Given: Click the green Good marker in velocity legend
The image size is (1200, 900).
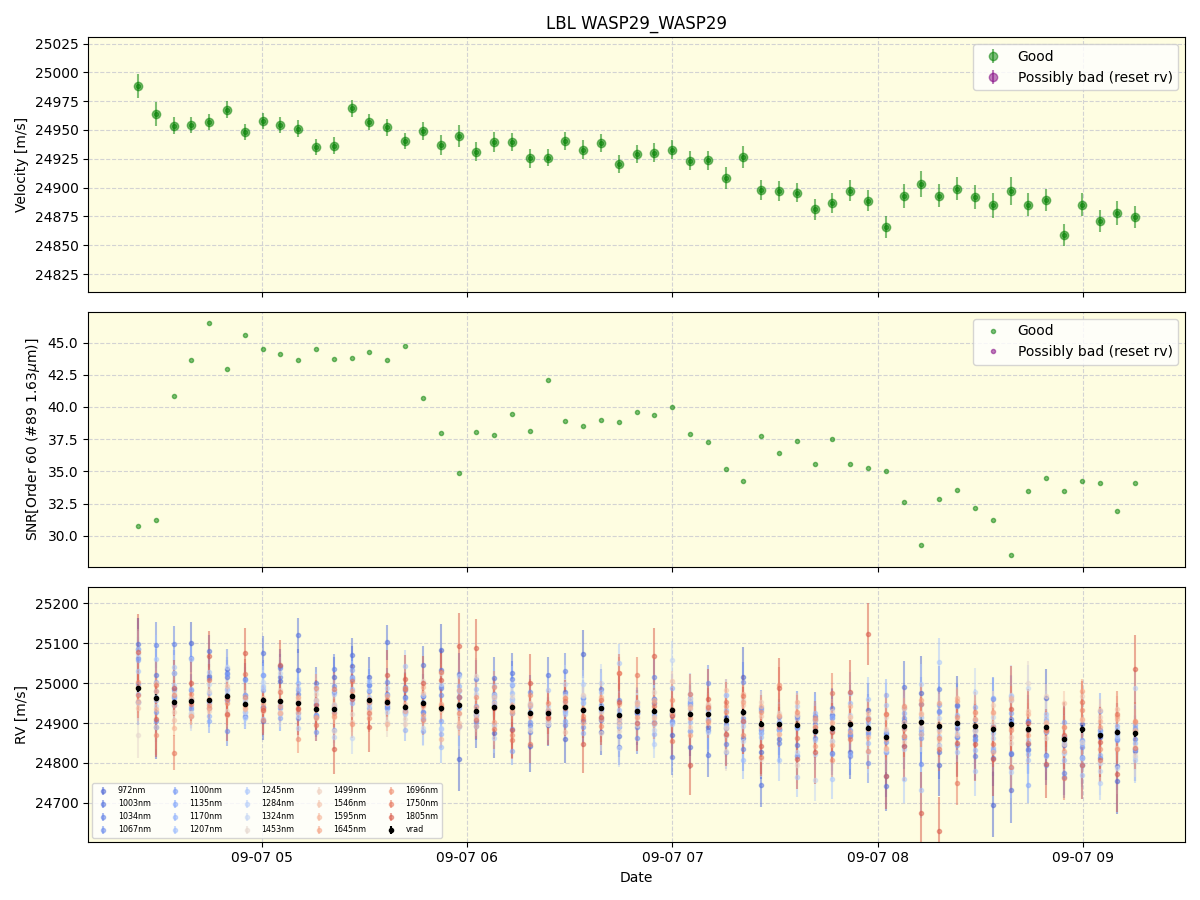Looking at the screenshot, I should point(993,57).
